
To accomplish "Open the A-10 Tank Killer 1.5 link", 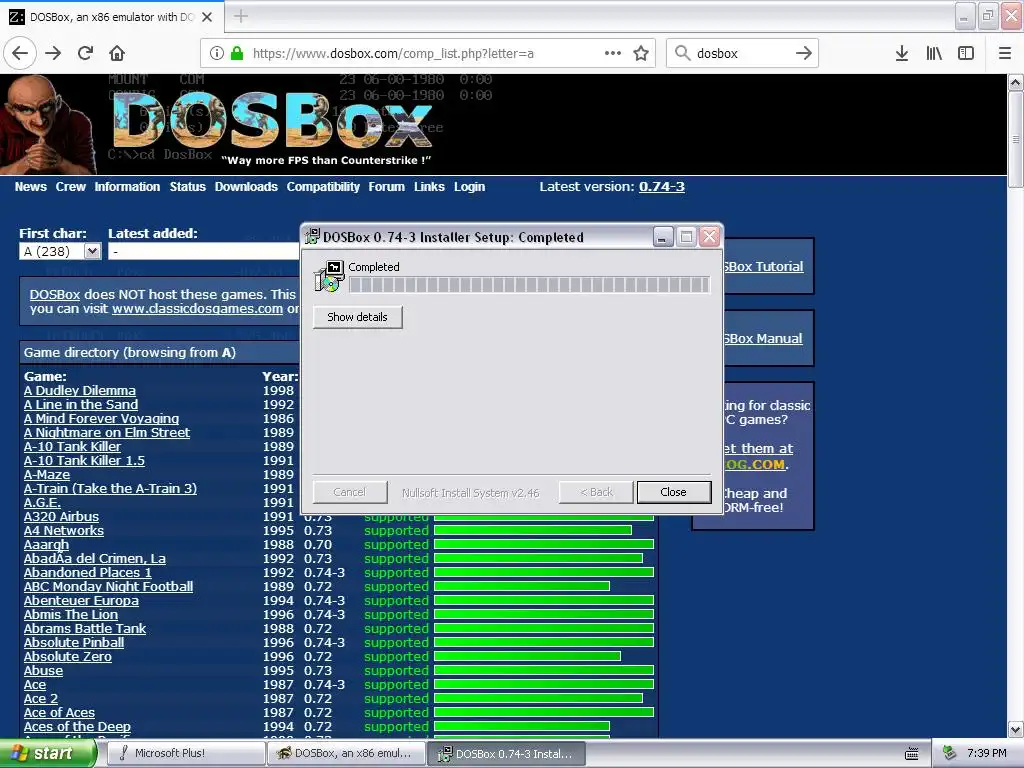I will pyautogui.click(x=84, y=460).
